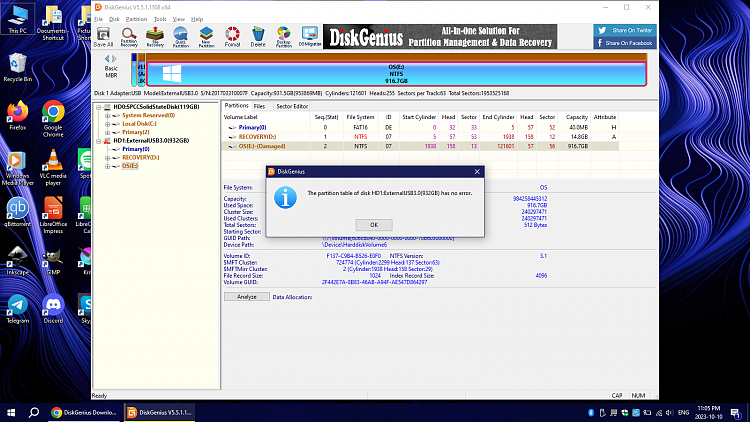750x422 pixels.
Task: Go to next disk with right arrow
Action: pyautogui.click(x=114, y=58)
